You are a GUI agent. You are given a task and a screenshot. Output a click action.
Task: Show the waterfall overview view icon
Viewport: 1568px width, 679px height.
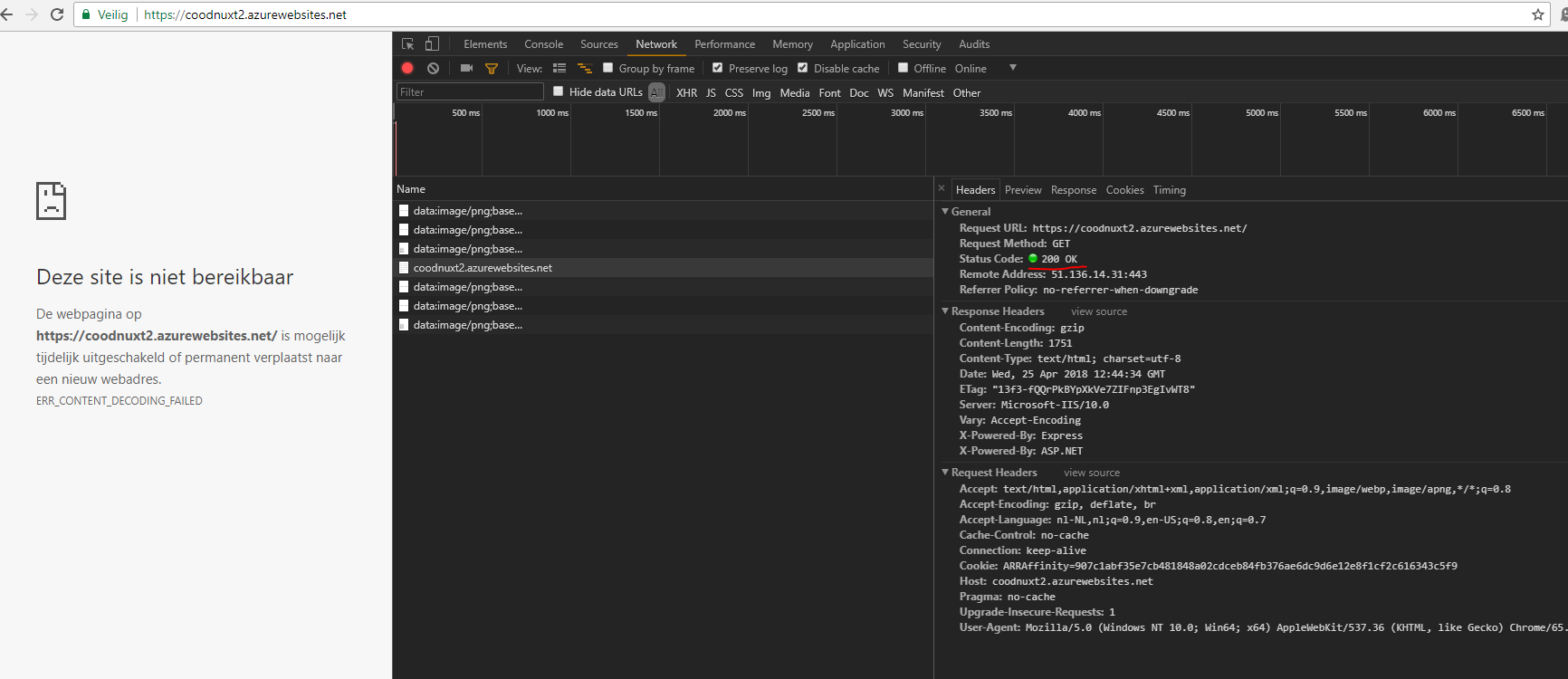[585, 68]
